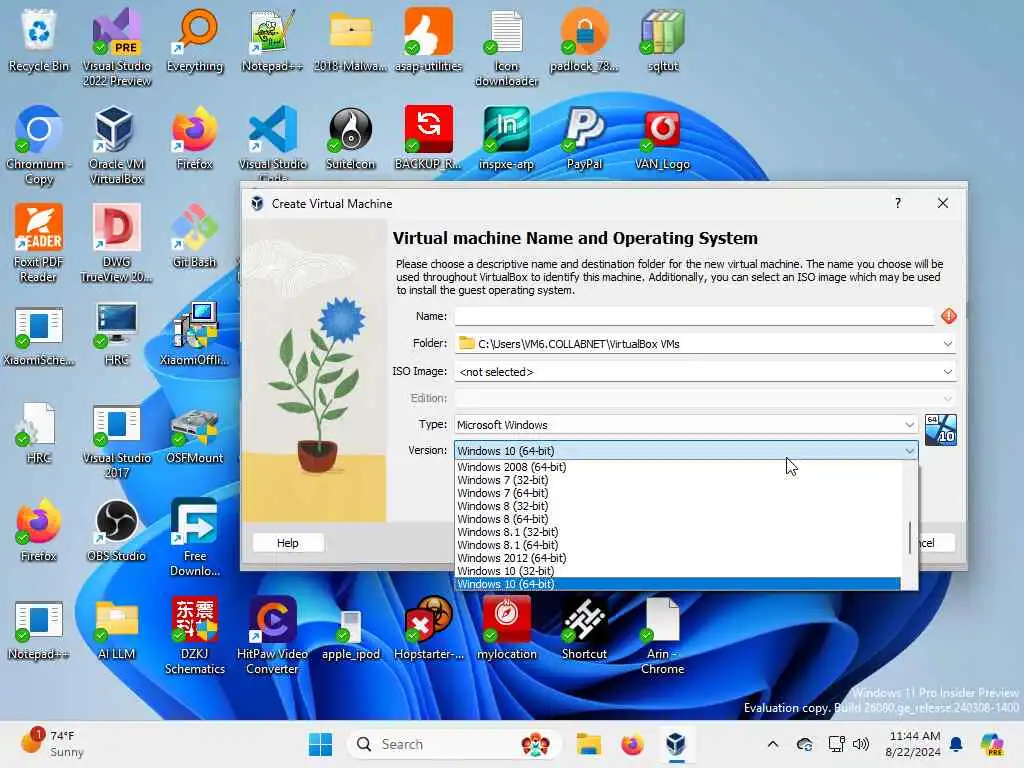Open Visual Studio Code desktop shortcut
The height and width of the screenshot is (768, 1024).
pyautogui.click(x=272, y=144)
